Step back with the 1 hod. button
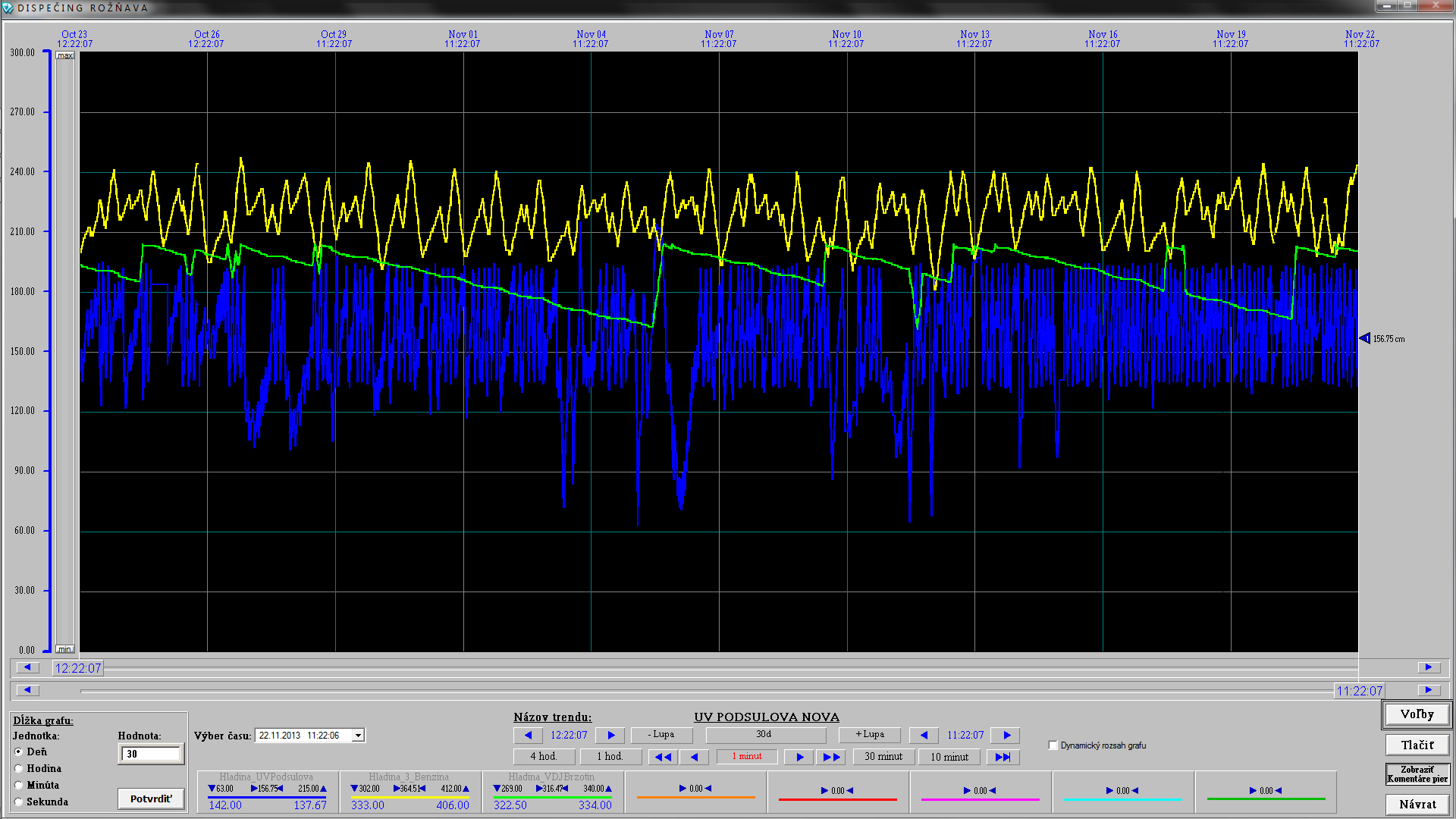The height and width of the screenshot is (819, 1456). (x=610, y=757)
